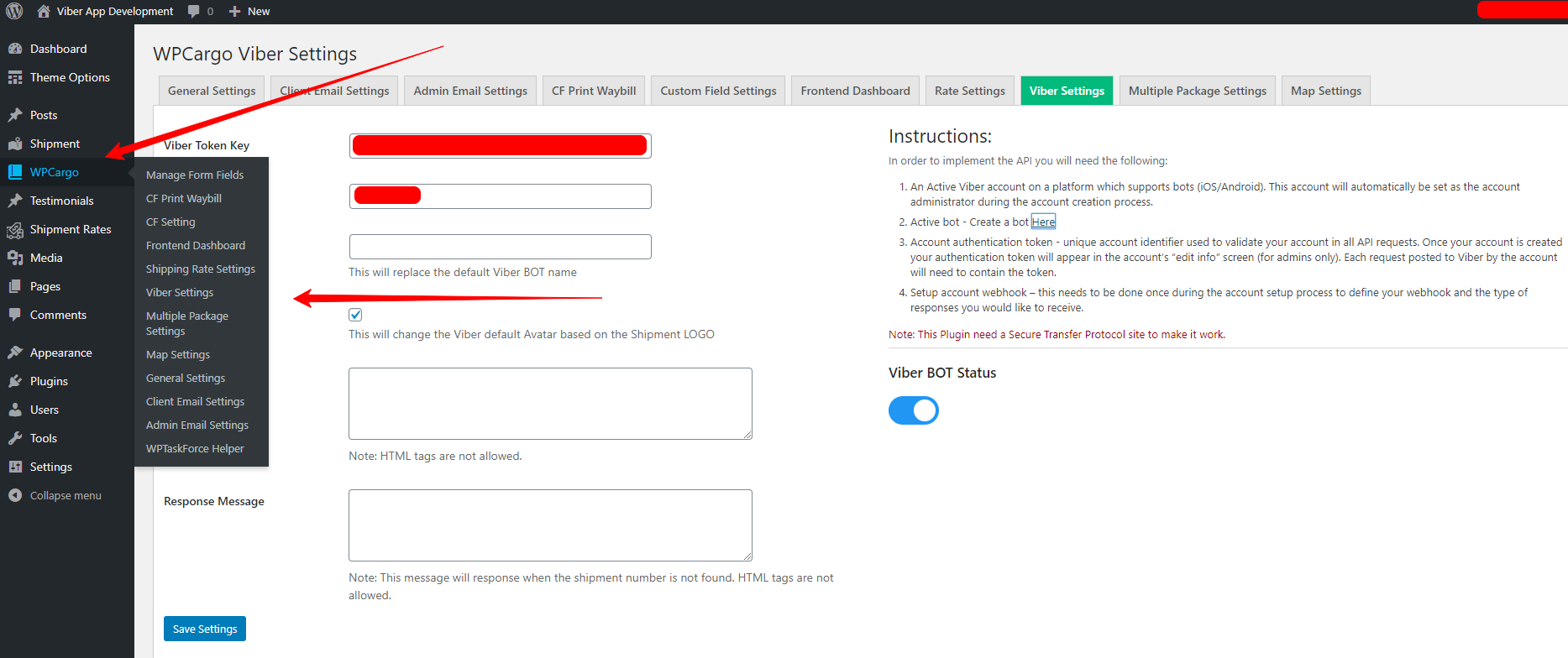The width and height of the screenshot is (1568, 658).
Task: Open the Tools wrench icon
Action: [15, 438]
